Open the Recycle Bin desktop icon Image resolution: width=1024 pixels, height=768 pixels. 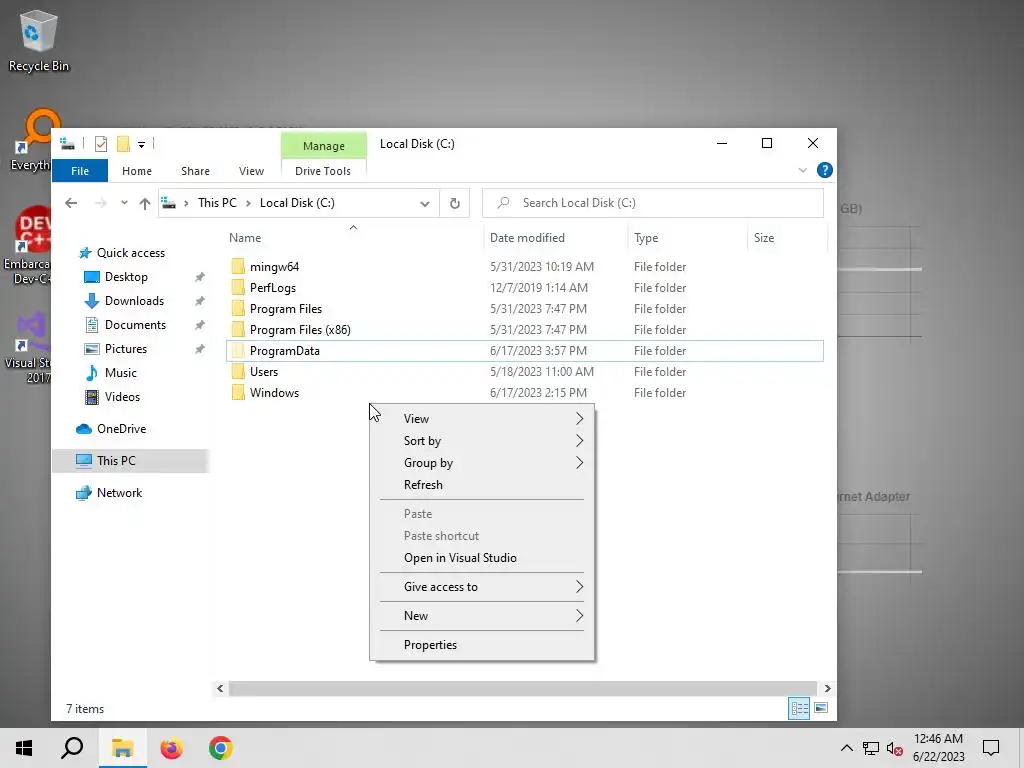[38, 41]
